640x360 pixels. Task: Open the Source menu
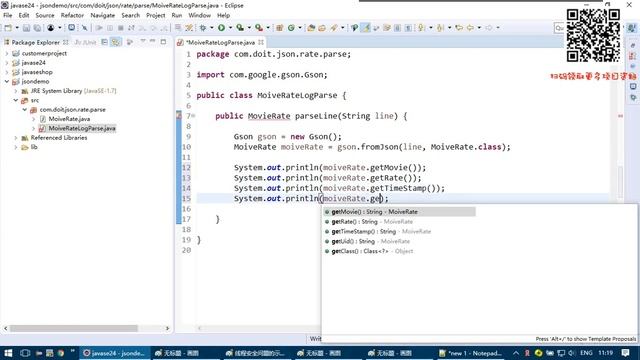pyautogui.click(x=45, y=15)
